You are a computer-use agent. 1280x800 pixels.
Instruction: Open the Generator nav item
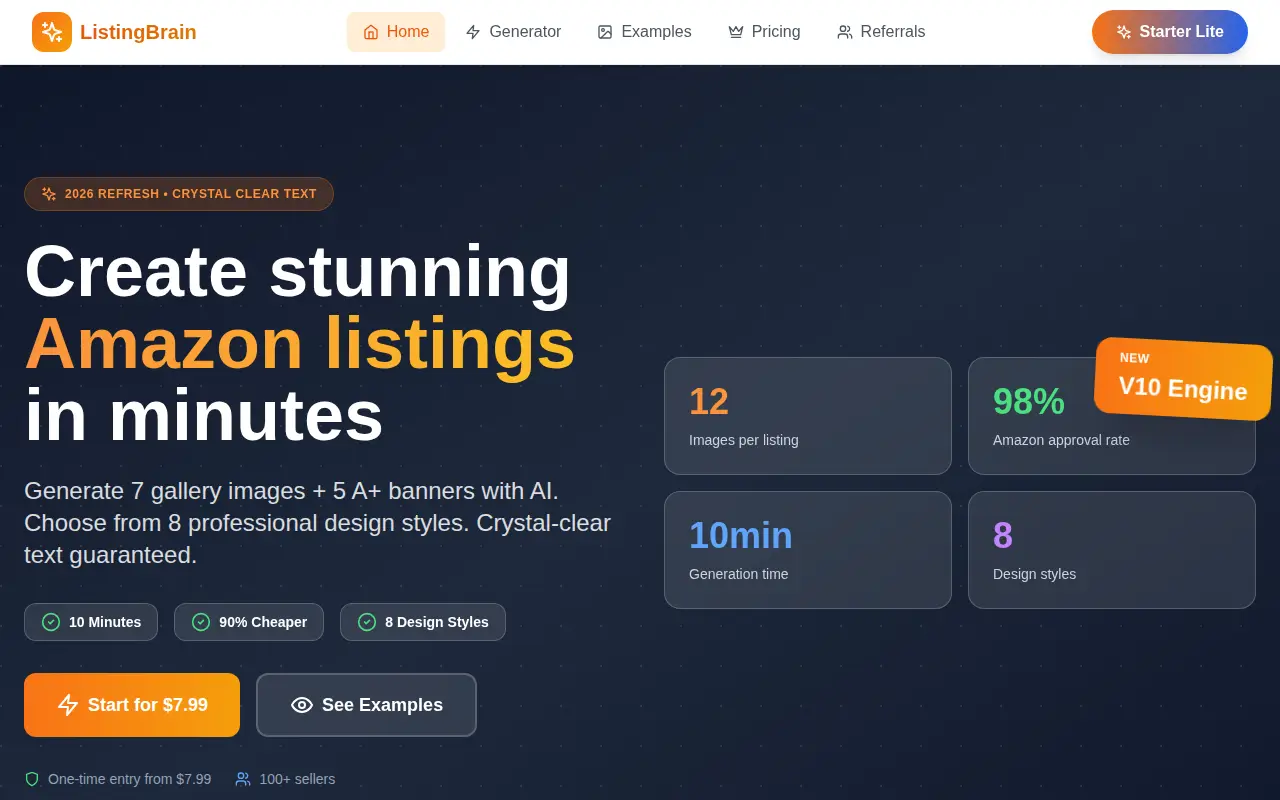click(x=513, y=32)
